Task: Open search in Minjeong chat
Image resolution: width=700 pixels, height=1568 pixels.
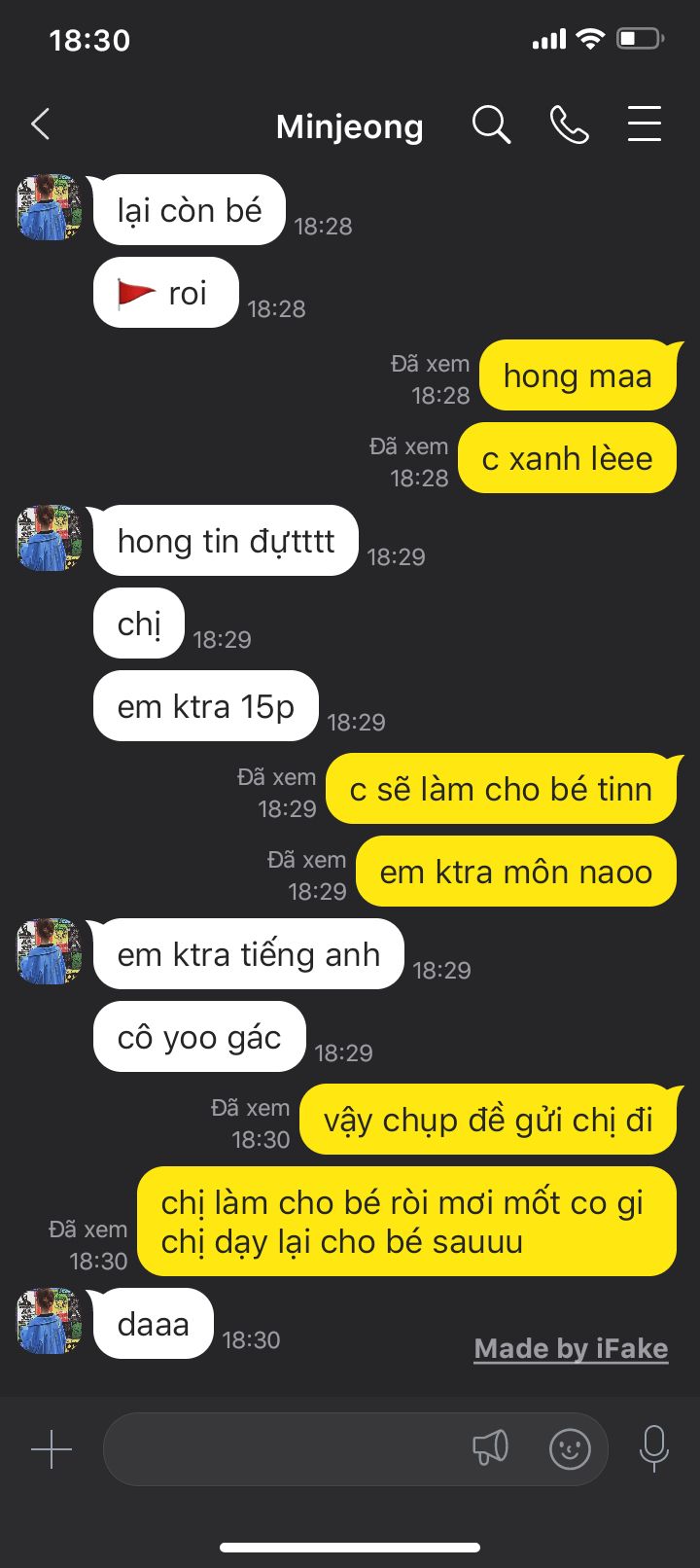Action: 491,125
